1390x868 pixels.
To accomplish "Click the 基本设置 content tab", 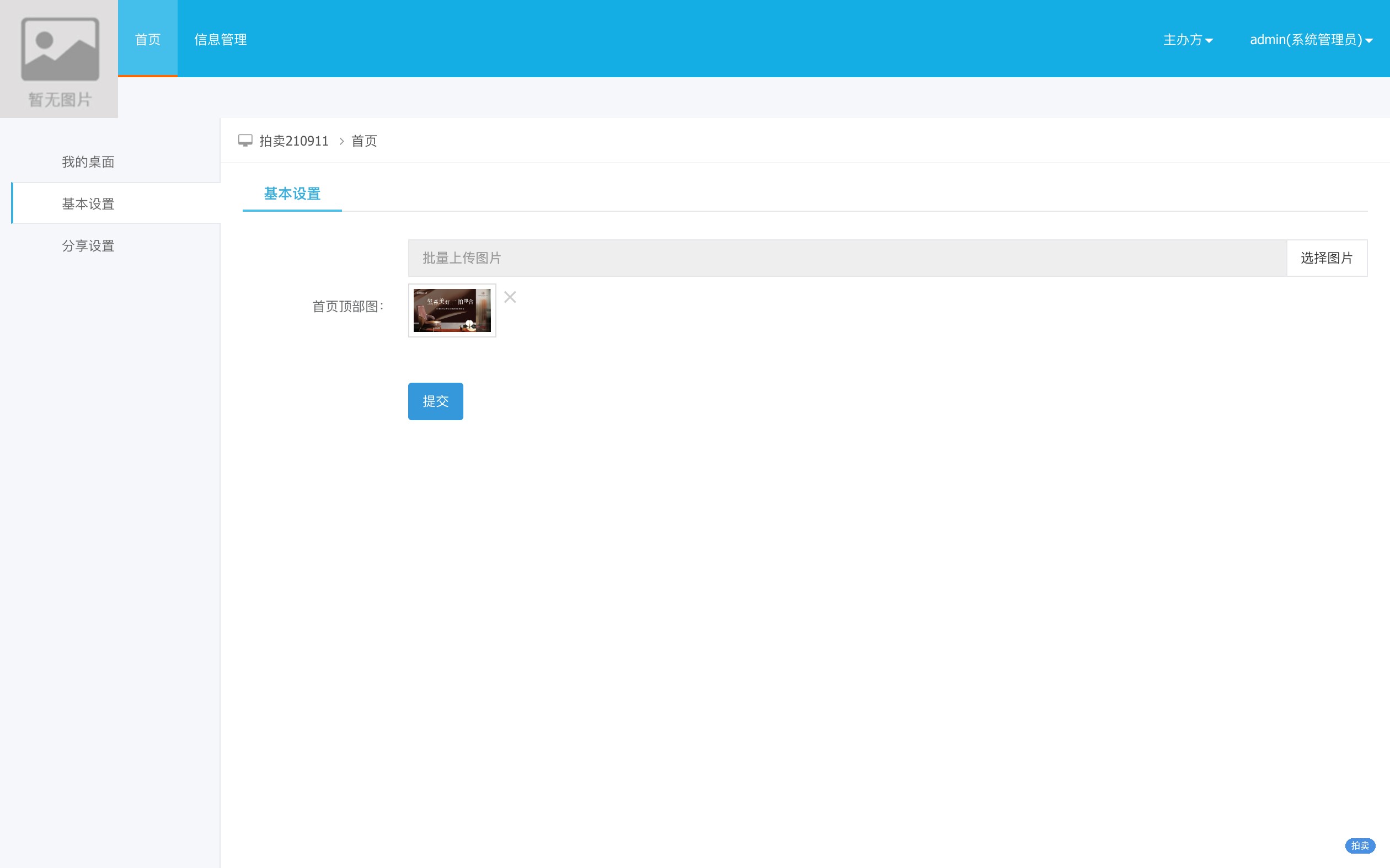I will pyautogui.click(x=292, y=194).
